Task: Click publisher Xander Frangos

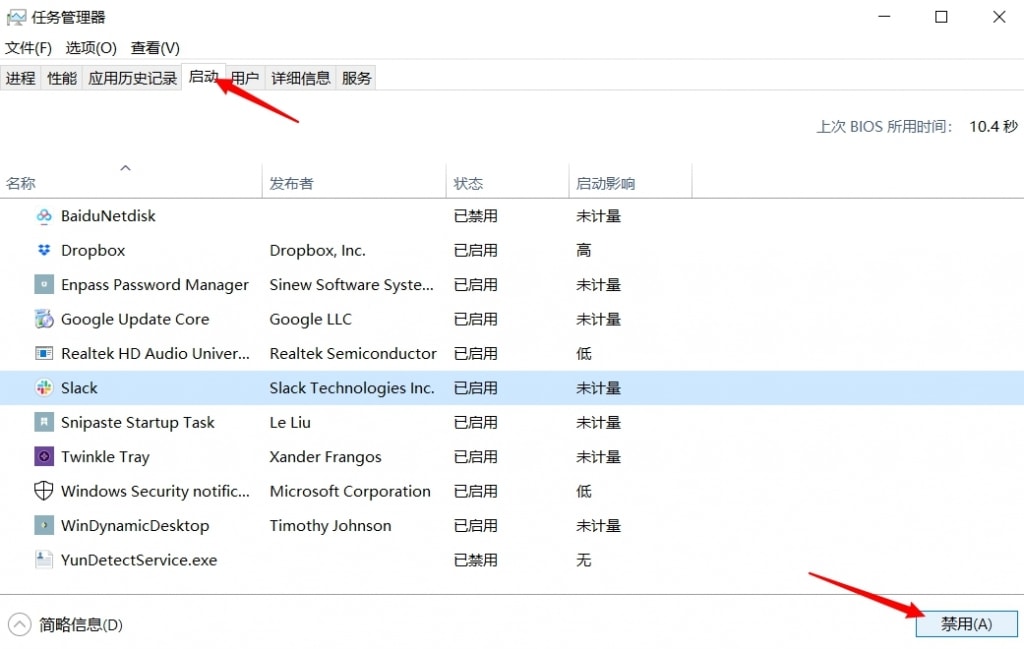Action: (x=325, y=456)
